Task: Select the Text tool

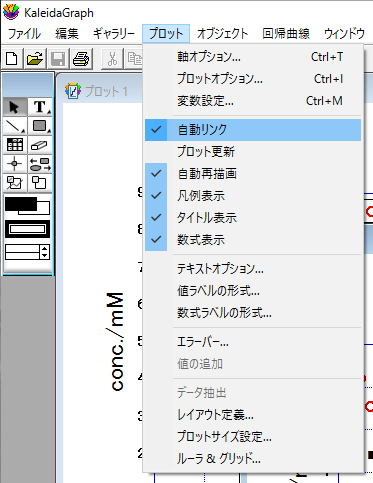Action: (40, 107)
